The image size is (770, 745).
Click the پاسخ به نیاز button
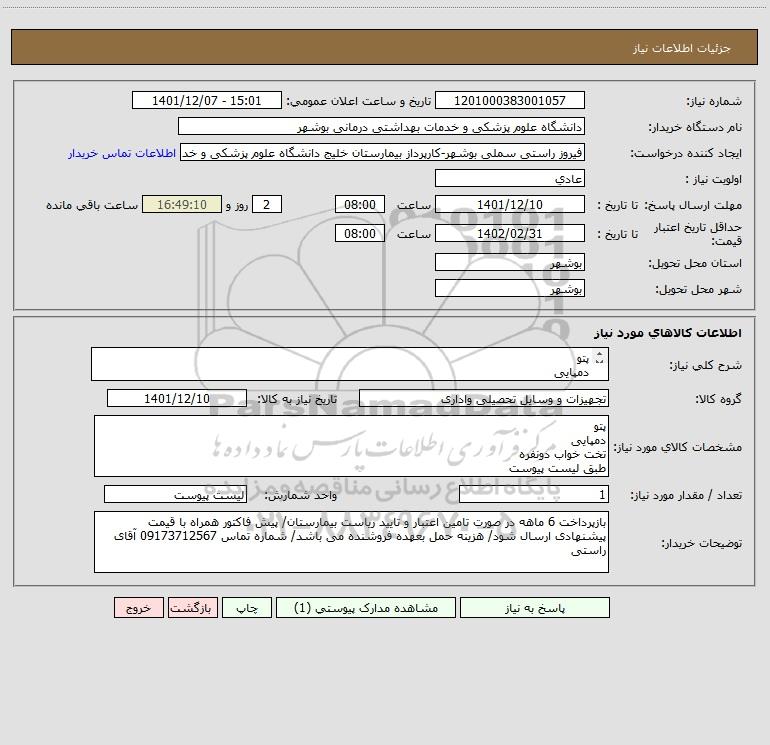(535, 607)
